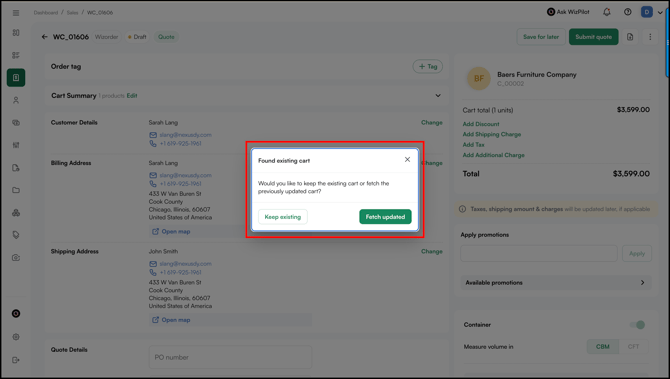Focus the Apply promotions input field

pos(539,253)
